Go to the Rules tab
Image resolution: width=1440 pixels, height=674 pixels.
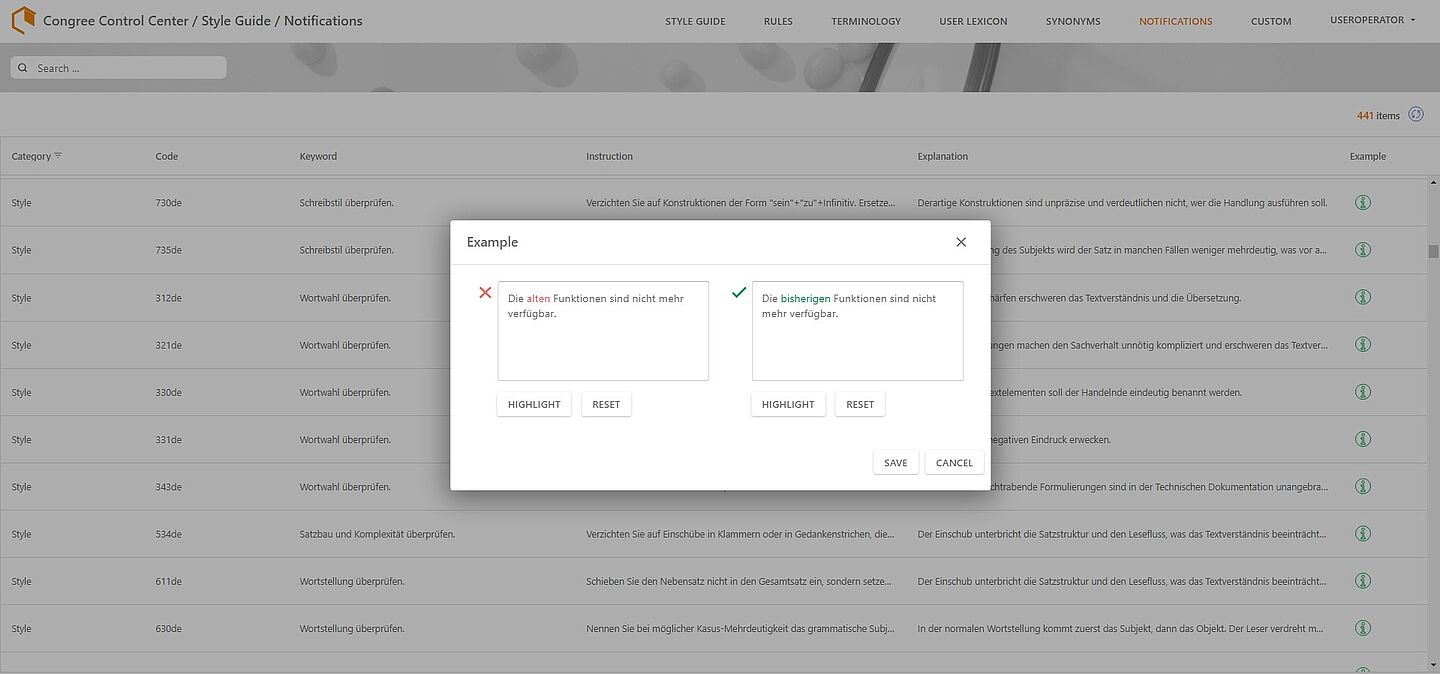(778, 21)
